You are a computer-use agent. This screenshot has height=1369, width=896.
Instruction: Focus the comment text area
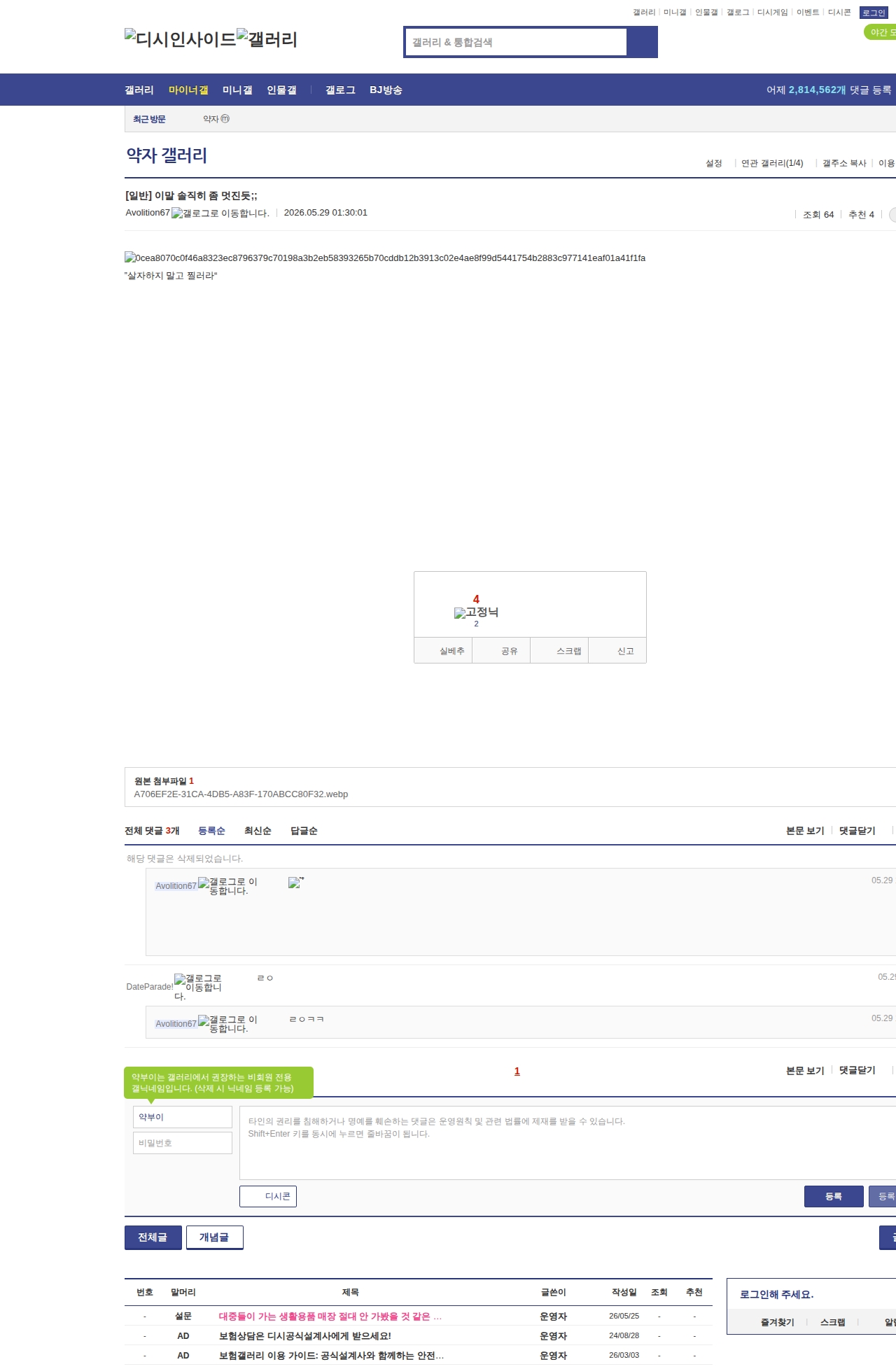pyautogui.click(x=568, y=1143)
